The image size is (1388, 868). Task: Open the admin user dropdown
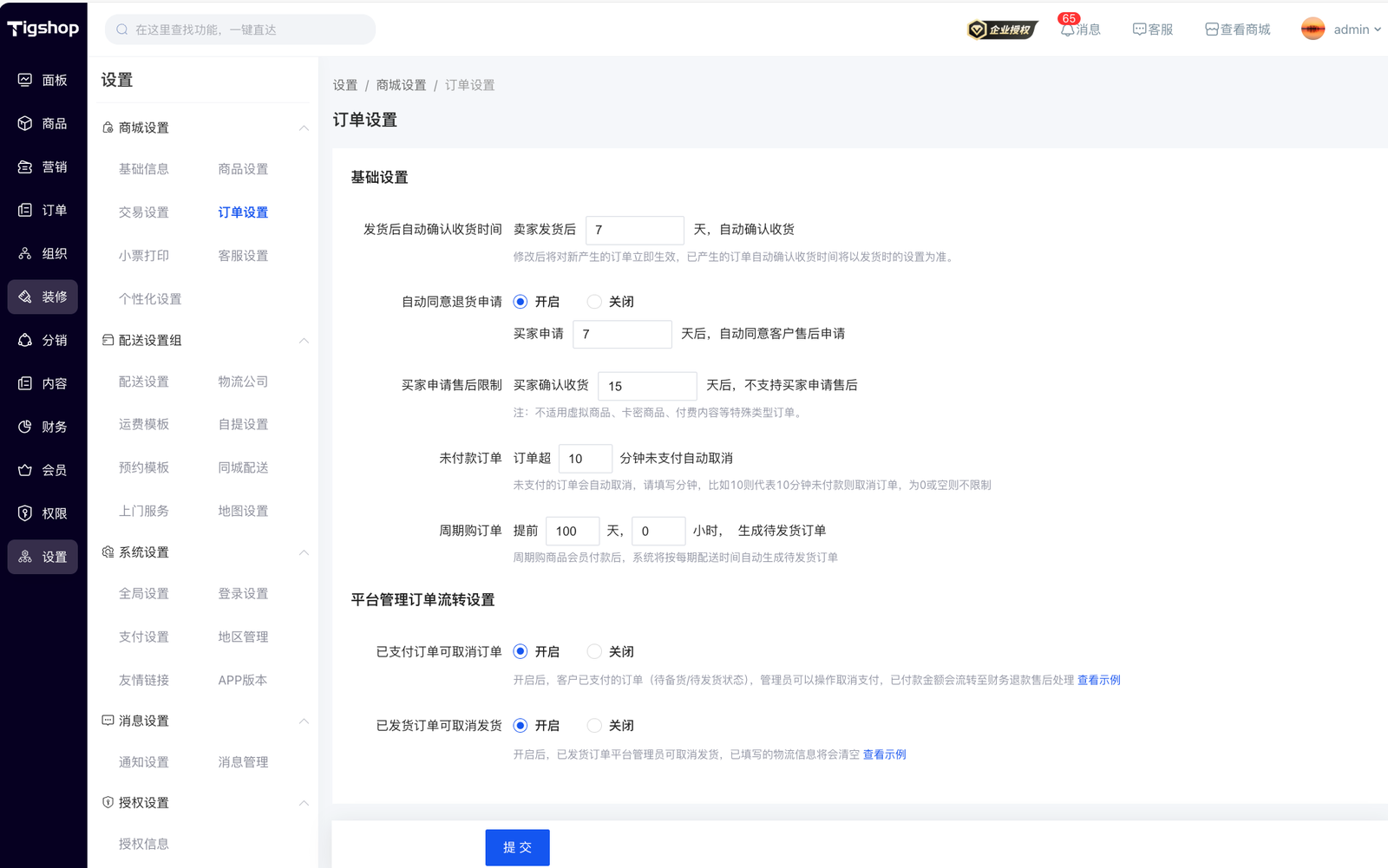(x=1341, y=29)
